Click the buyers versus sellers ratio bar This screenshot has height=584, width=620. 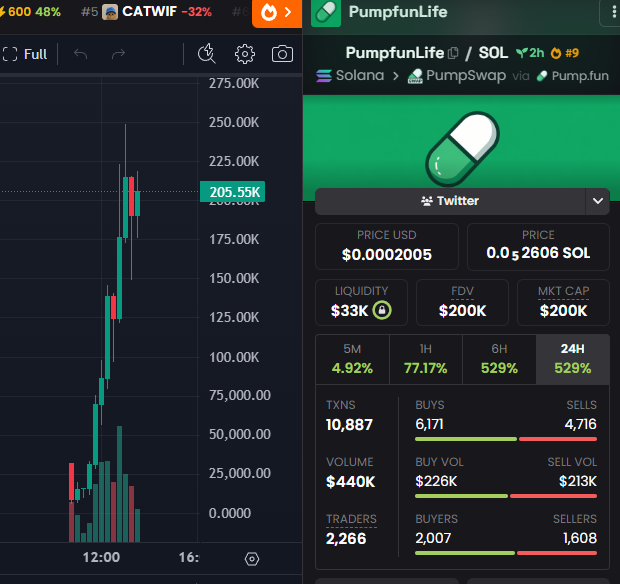tap(506, 553)
